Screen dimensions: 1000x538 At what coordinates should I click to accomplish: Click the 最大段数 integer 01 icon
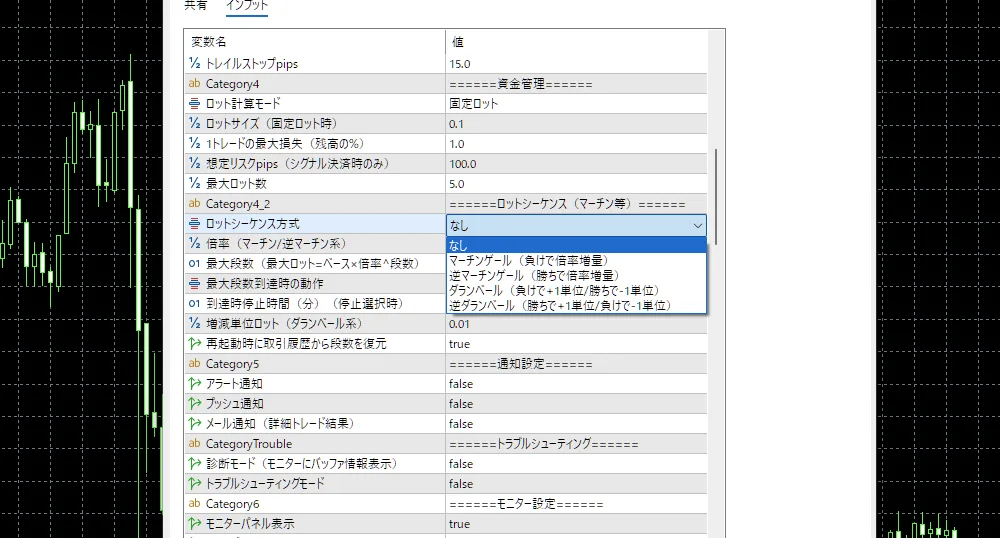pyautogui.click(x=195, y=263)
